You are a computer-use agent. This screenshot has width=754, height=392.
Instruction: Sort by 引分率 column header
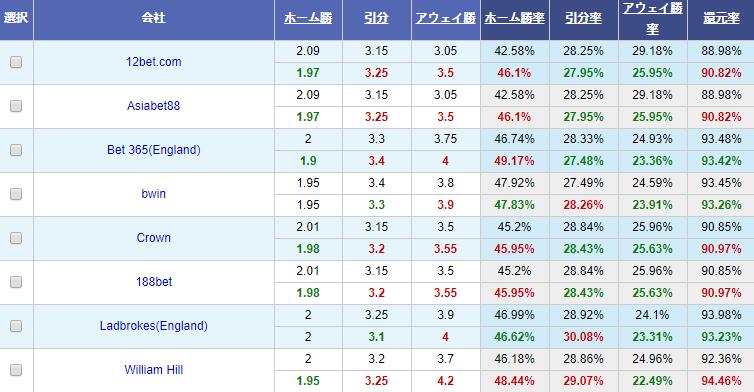tap(583, 18)
